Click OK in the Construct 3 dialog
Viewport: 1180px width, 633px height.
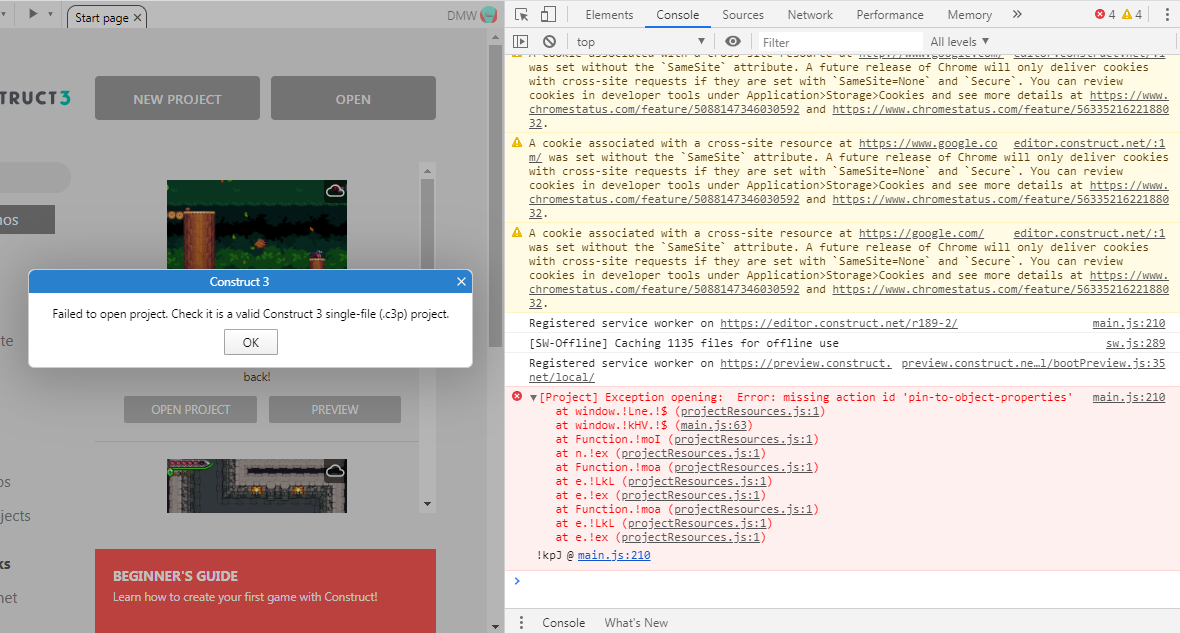coord(251,342)
